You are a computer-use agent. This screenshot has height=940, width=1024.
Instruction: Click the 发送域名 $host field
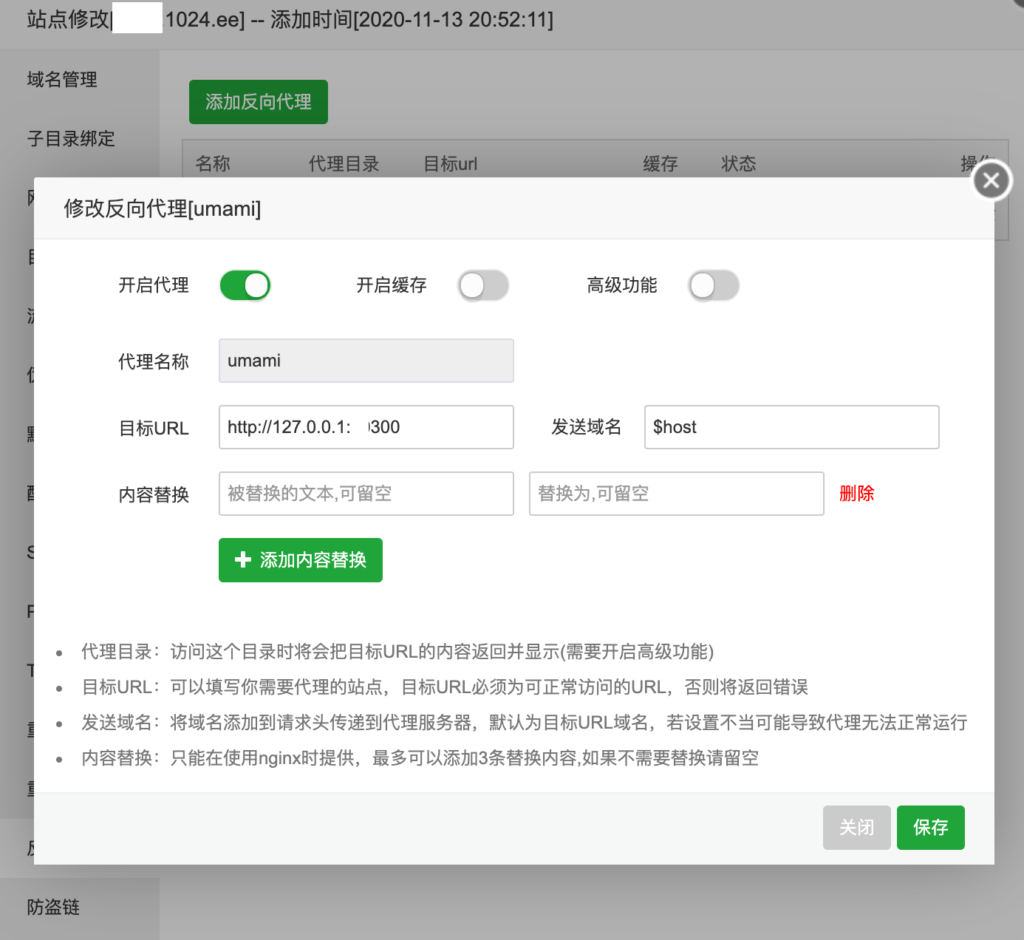[x=792, y=427]
